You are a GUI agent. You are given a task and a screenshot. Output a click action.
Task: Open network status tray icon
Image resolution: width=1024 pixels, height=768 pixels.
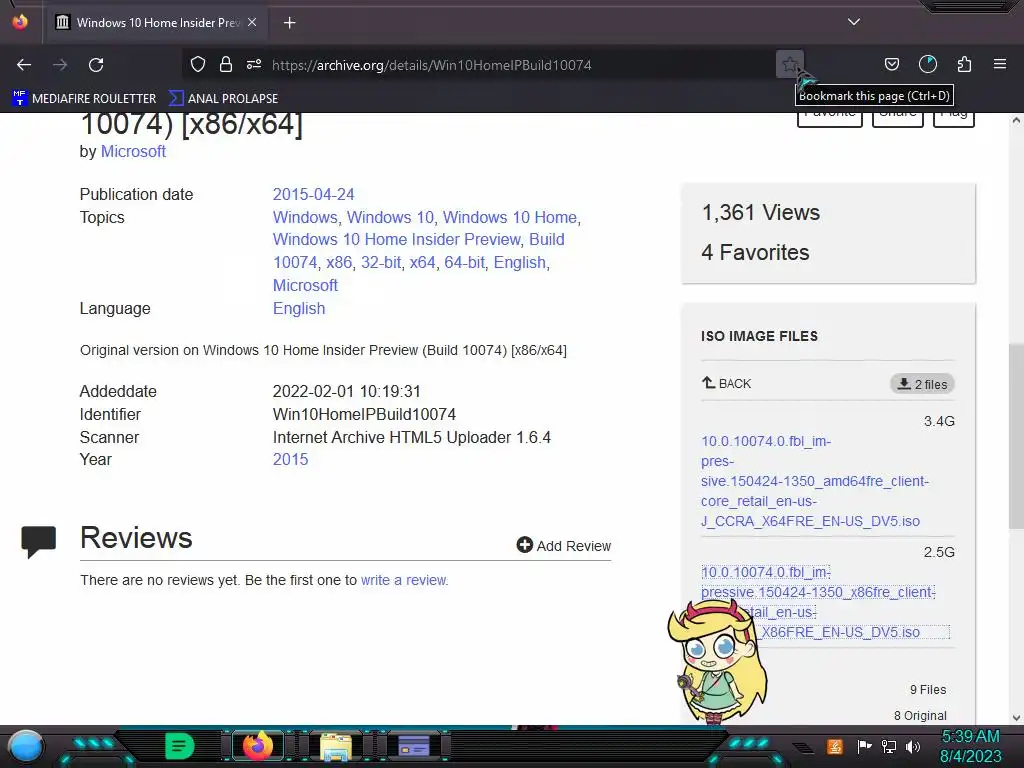(888, 746)
